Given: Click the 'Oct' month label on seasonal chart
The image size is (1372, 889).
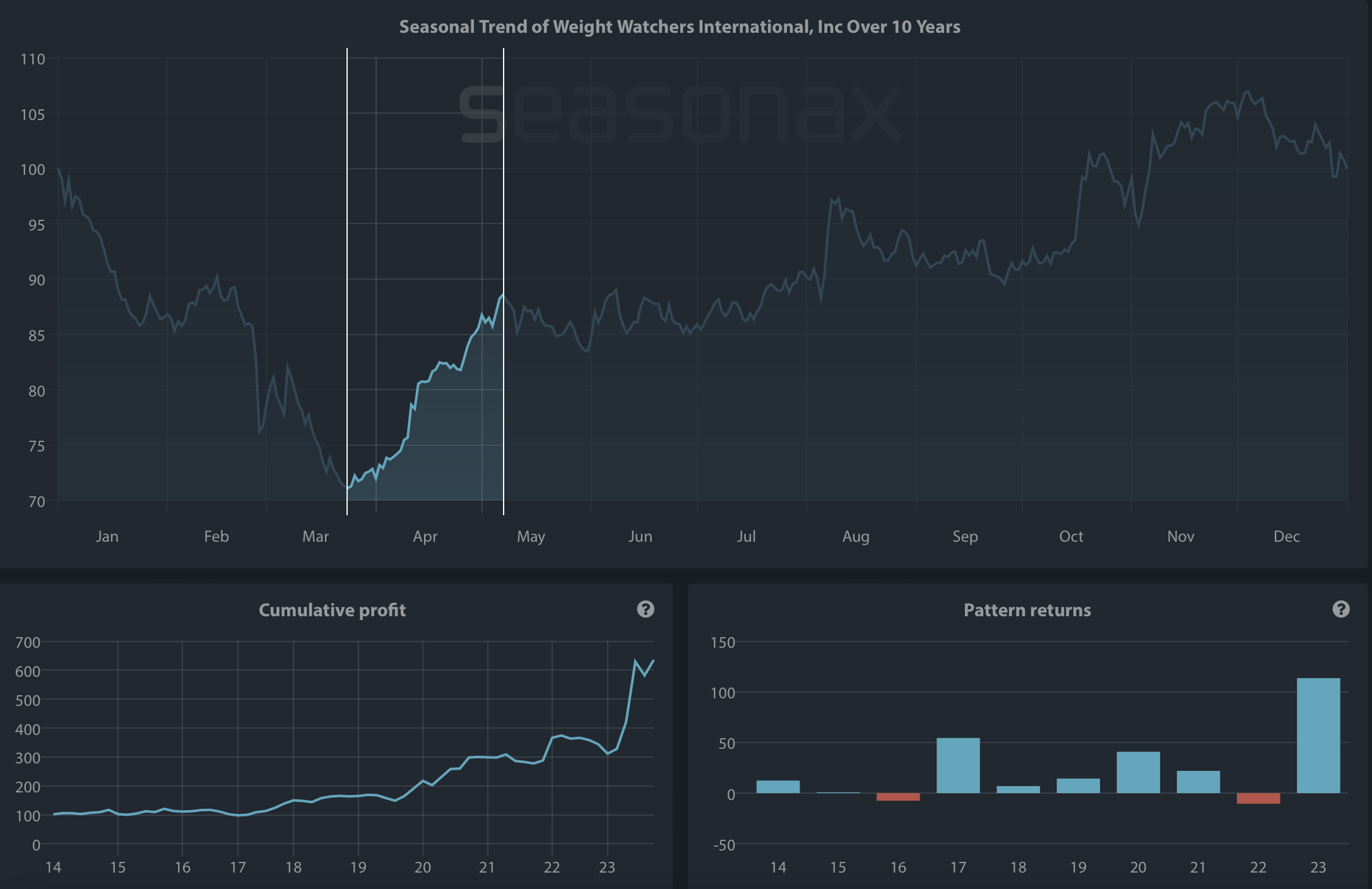Looking at the screenshot, I should tap(1072, 537).
